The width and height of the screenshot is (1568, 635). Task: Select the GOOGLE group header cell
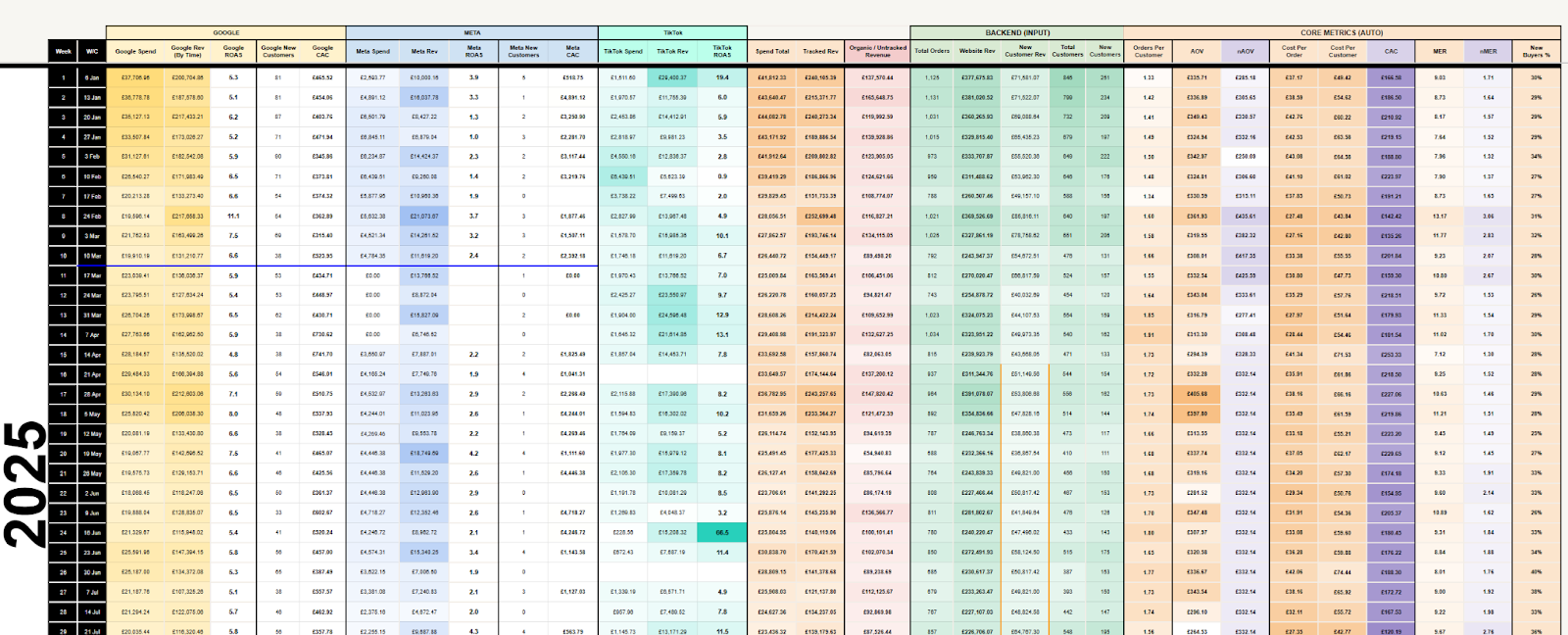coord(225,32)
